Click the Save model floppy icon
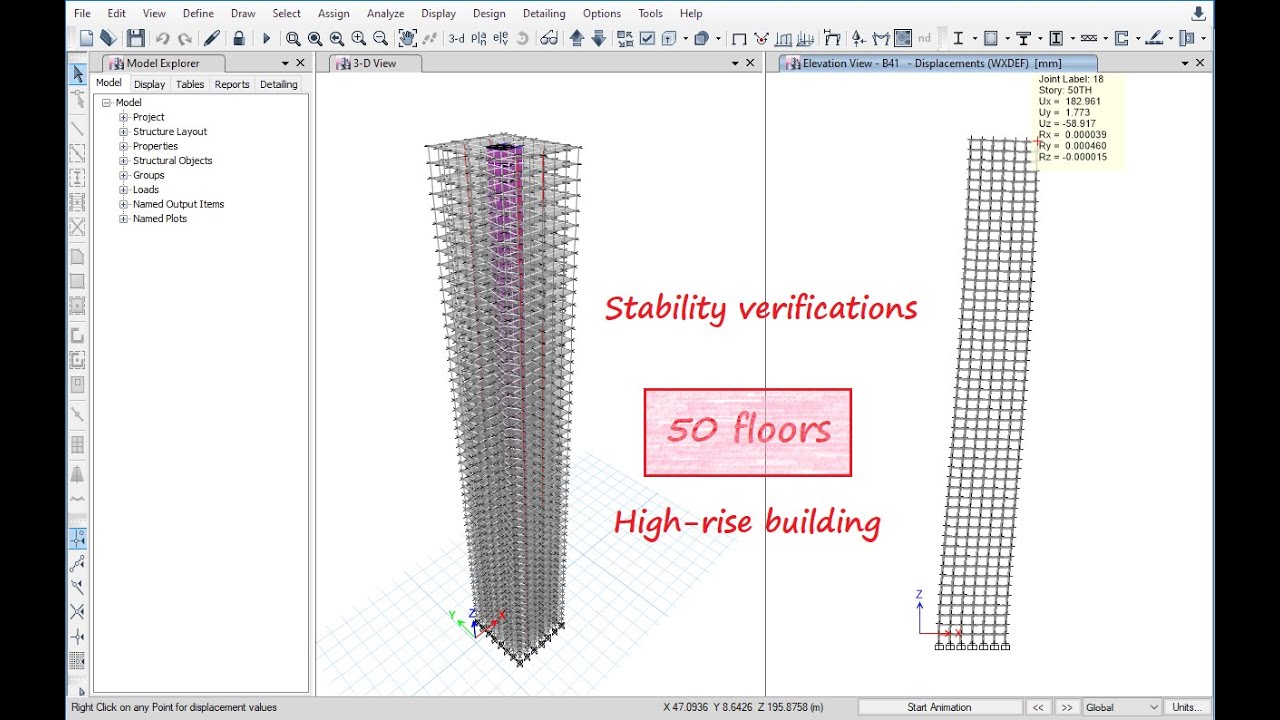 click(x=135, y=38)
